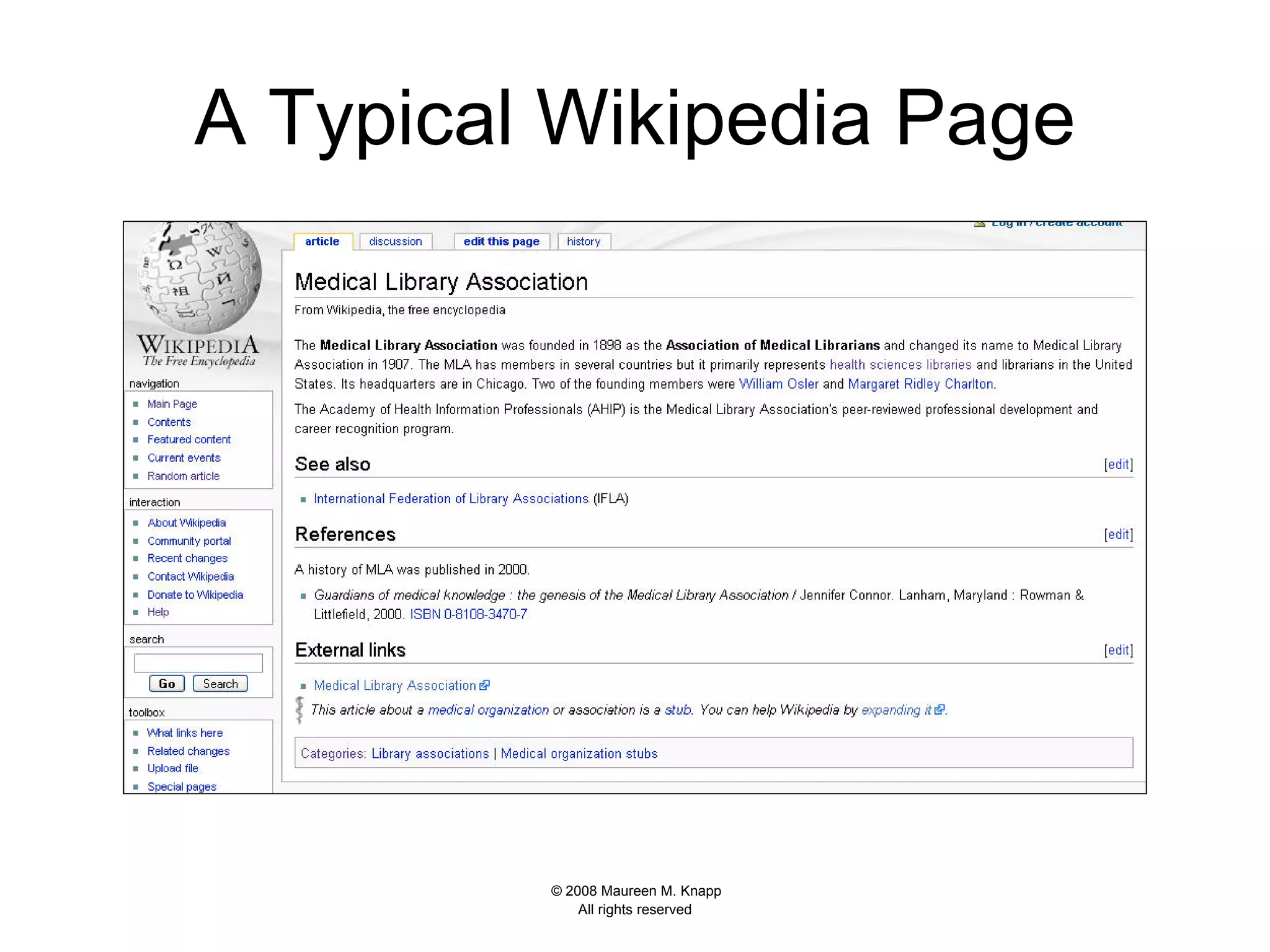Open Random article link
Image resolution: width=1270 pixels, height=952 pixels.
pos(184,476)
